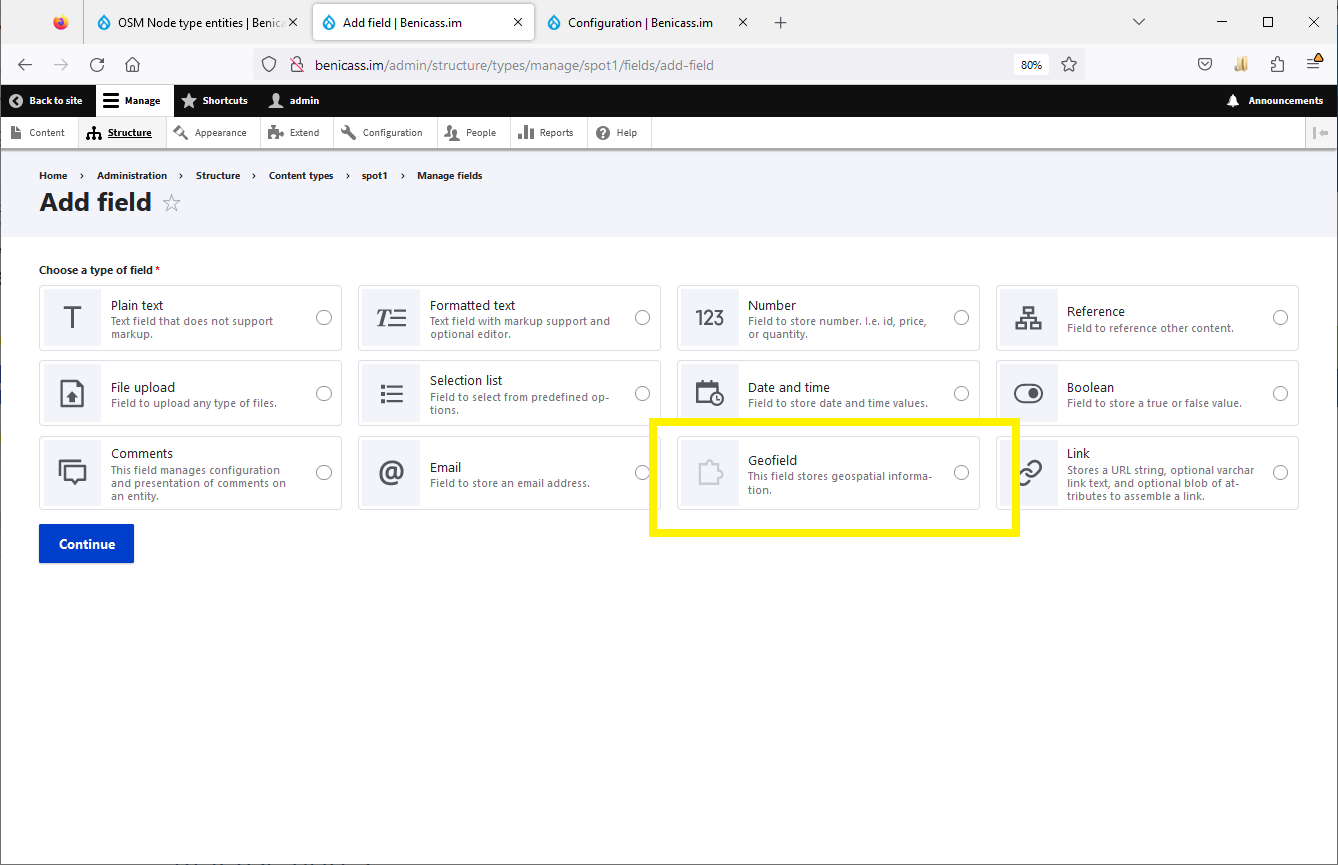
Task: Click the Reference hierarchy icon
Action: coord(1028,318)
